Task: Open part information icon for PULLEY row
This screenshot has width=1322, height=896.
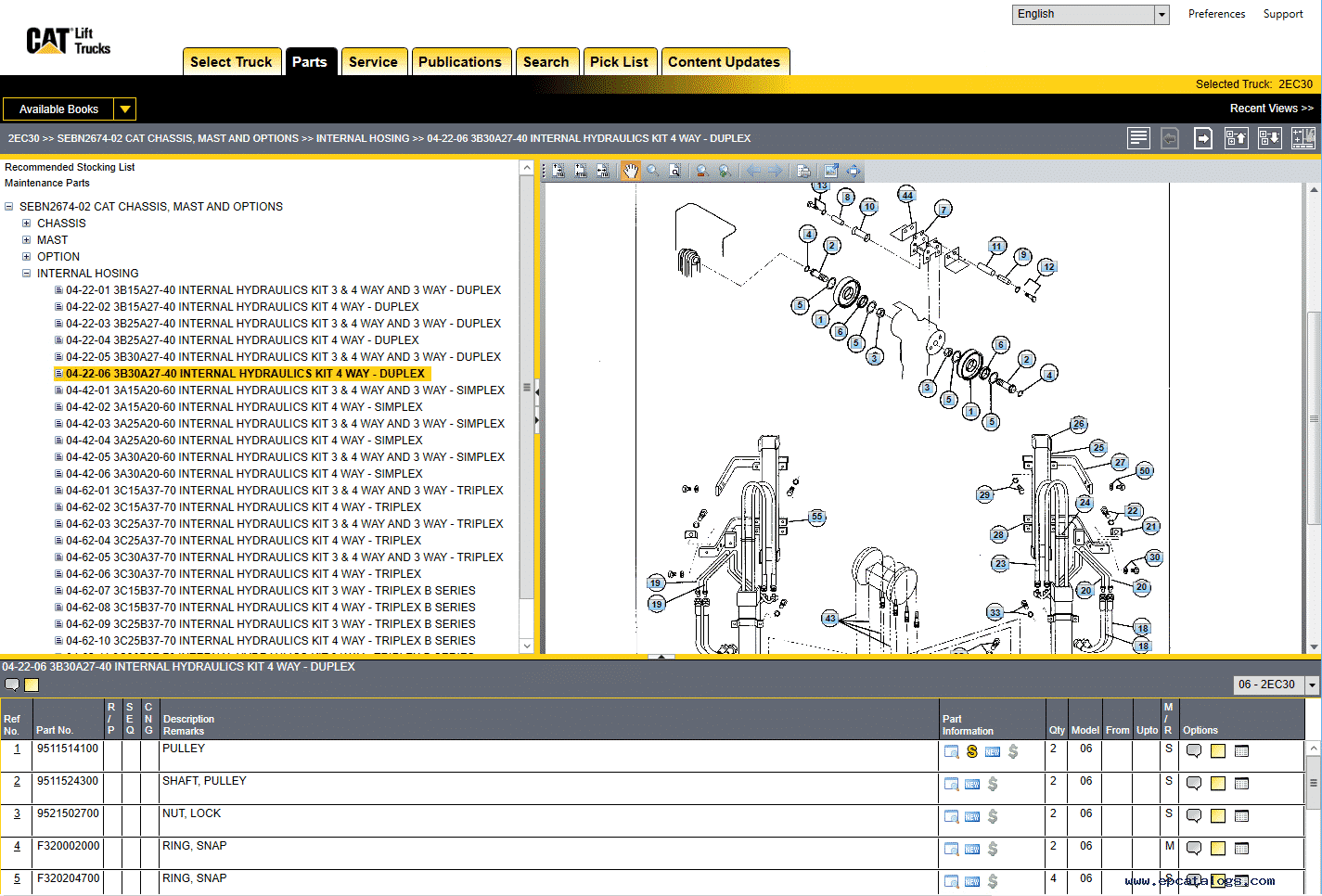Action: 952,751
